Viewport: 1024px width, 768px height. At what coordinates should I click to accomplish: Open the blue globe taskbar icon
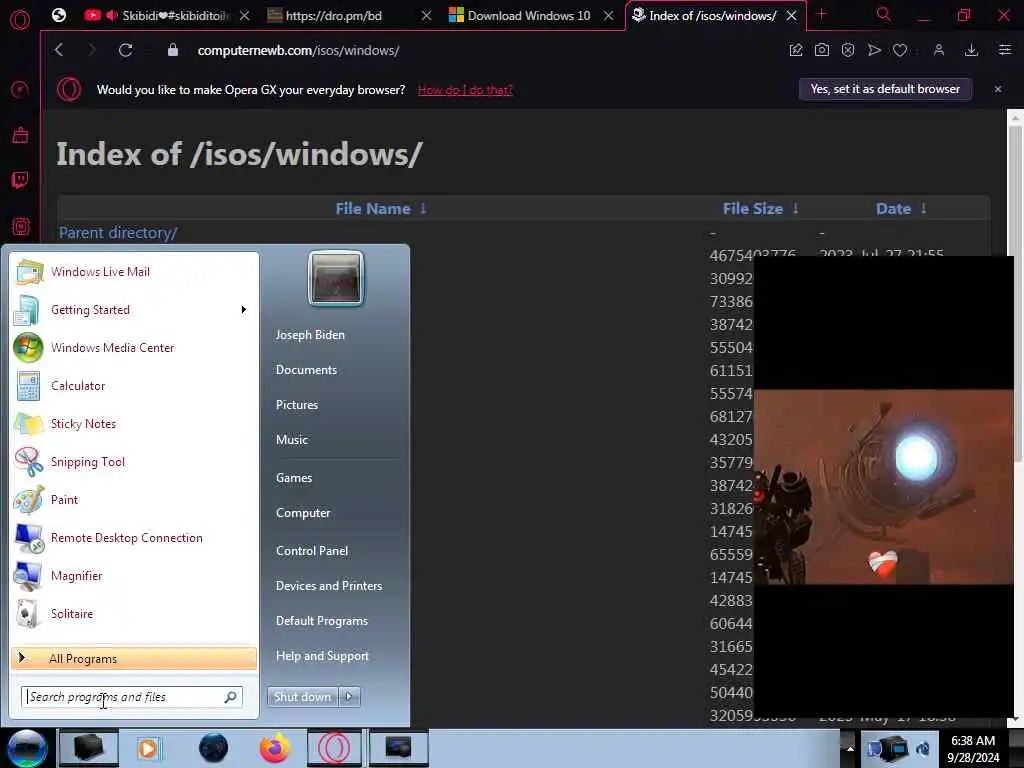click(x=213, y=748)
